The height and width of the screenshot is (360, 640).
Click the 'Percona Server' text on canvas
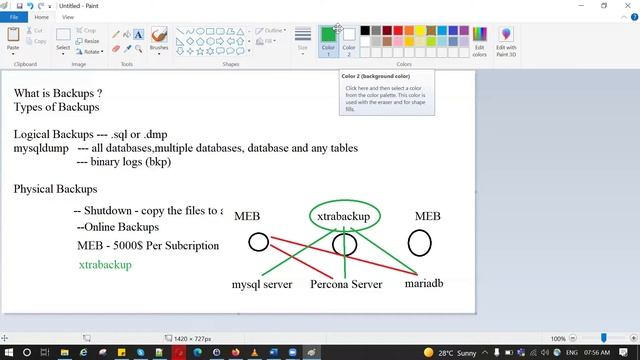[346, 284]
